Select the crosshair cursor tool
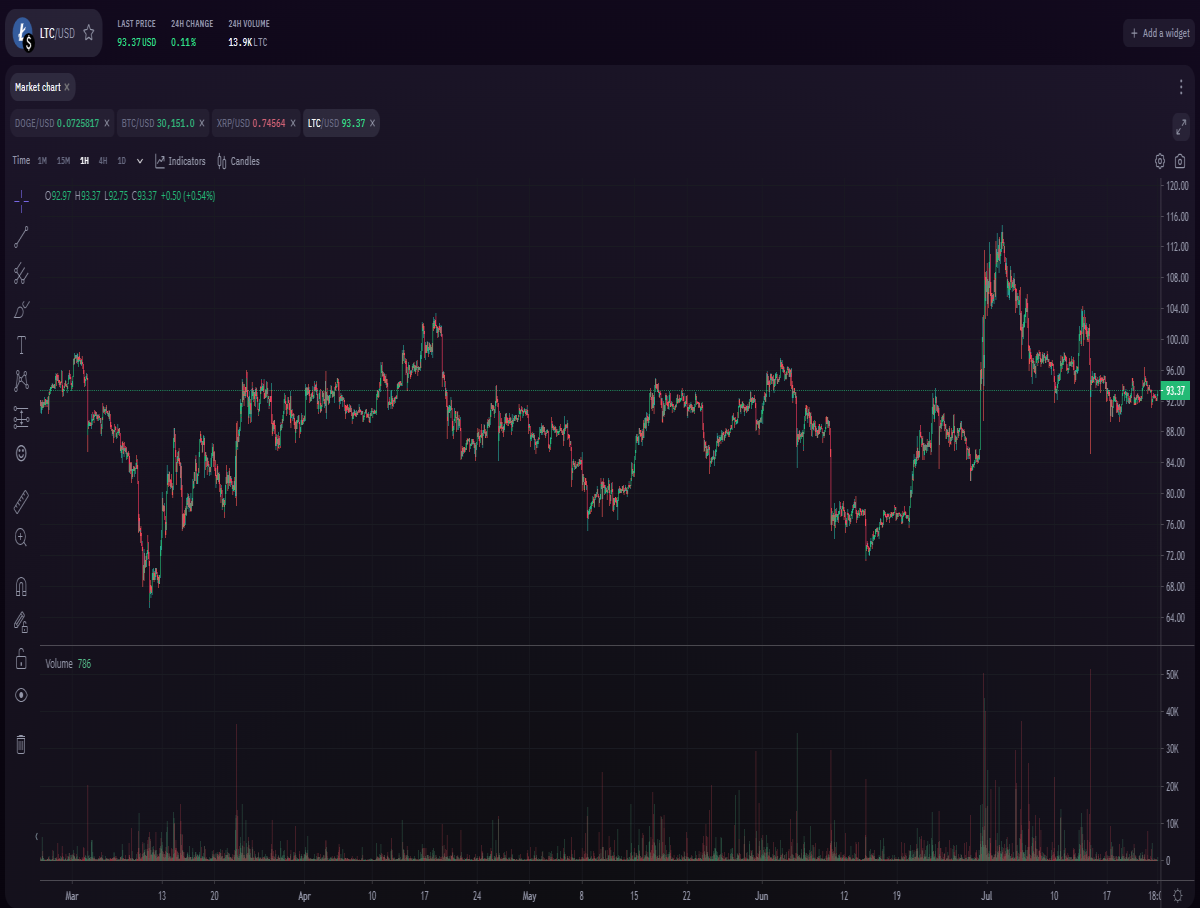 [x=21, y=201]
